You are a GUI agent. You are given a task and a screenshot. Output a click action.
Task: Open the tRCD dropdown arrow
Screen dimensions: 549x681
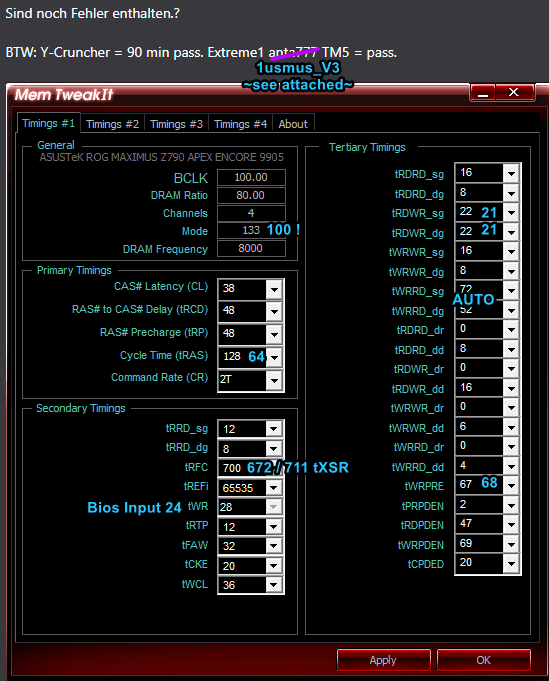point(274,311)
